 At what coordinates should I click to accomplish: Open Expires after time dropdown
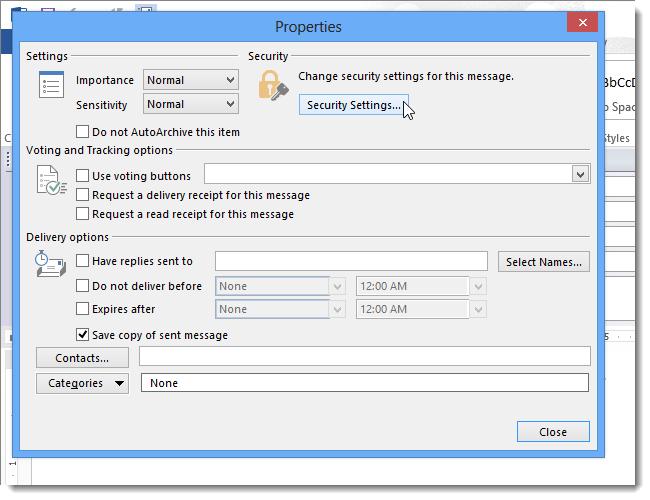coord(478,309)
